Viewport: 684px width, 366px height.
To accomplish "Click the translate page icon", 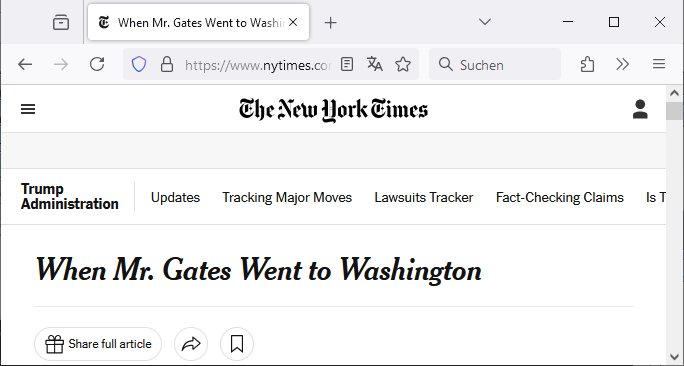I will click(x=374, y=65).
